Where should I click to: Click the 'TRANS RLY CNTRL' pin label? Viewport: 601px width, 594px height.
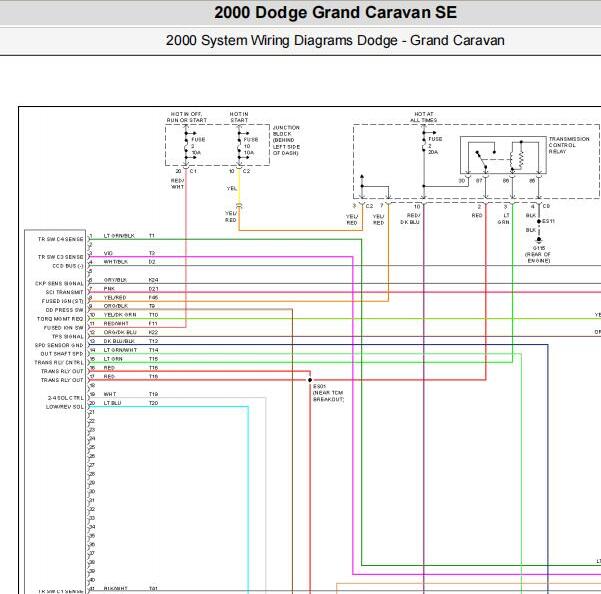59,363
